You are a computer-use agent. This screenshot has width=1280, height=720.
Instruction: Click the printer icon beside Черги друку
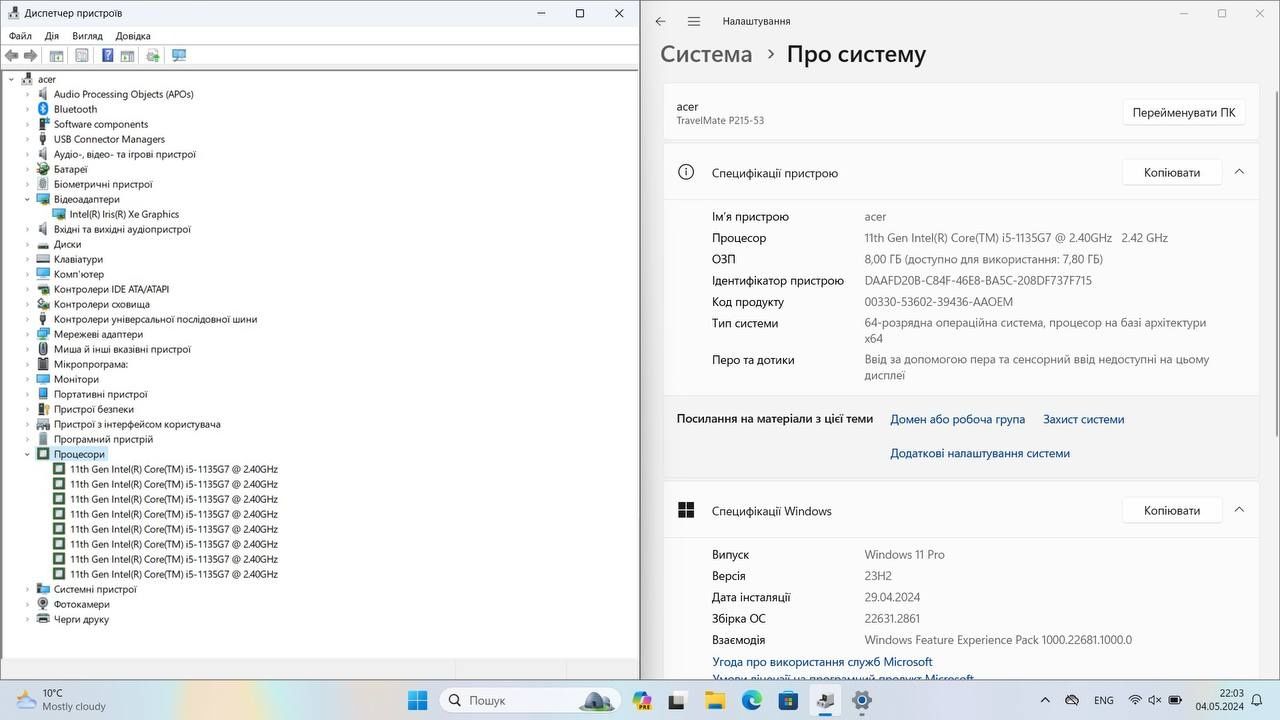pyautogui.click(x=43, y=619)
